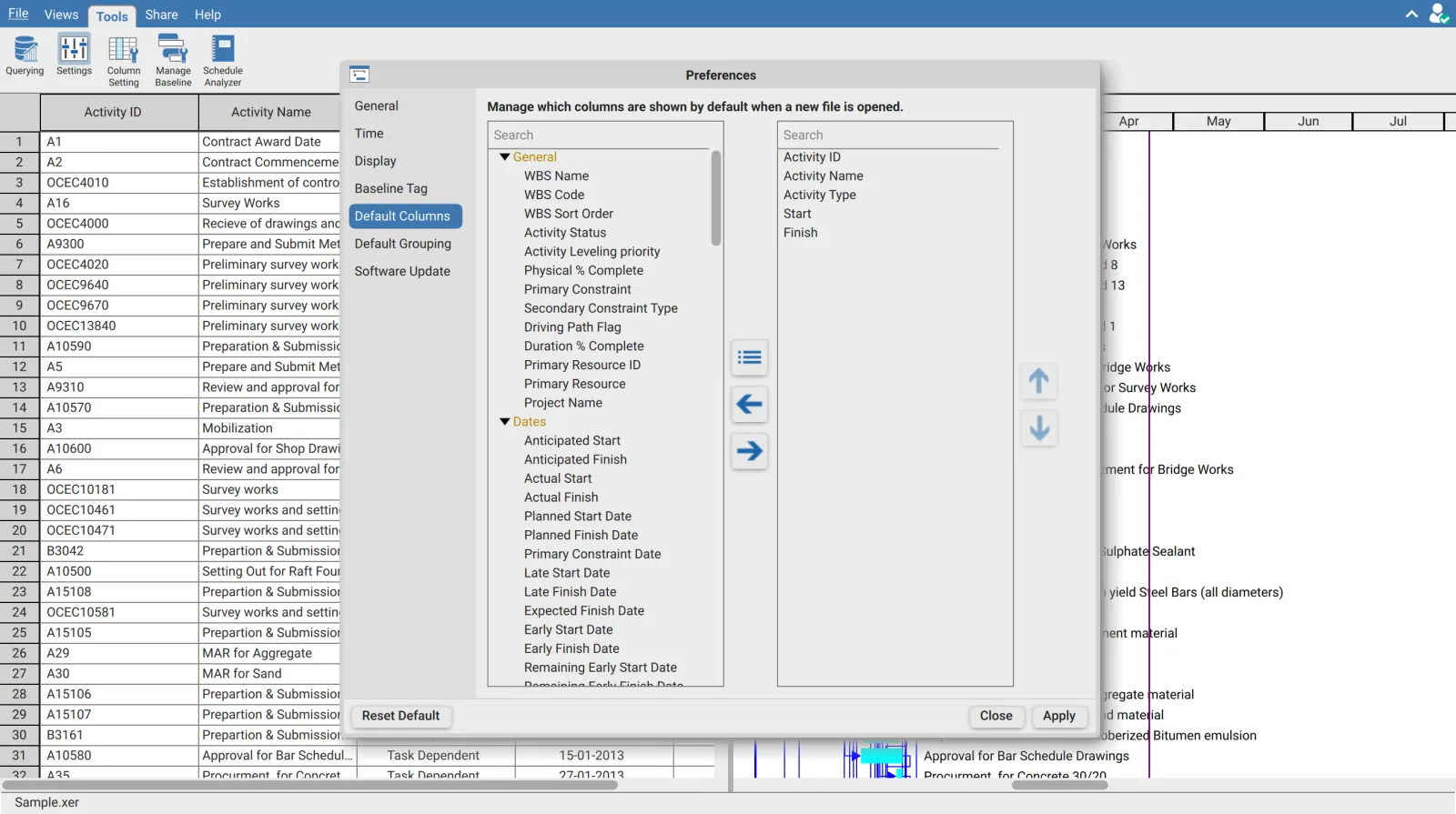The width and height of the screenshot is (1456, 814).
Task: Click the activity table horizontal scrollbar
Action: click(309, 785)
